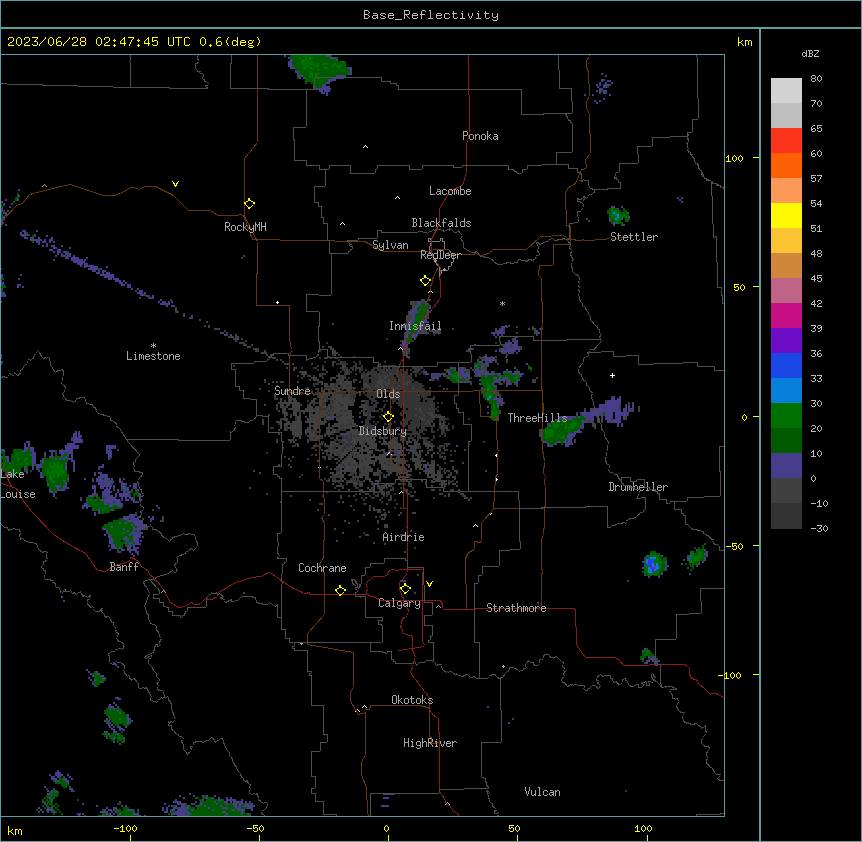The height and width of the screenshot is (842, 862).
Task: Click the HighRiver label
Action: tap(430, 743)
